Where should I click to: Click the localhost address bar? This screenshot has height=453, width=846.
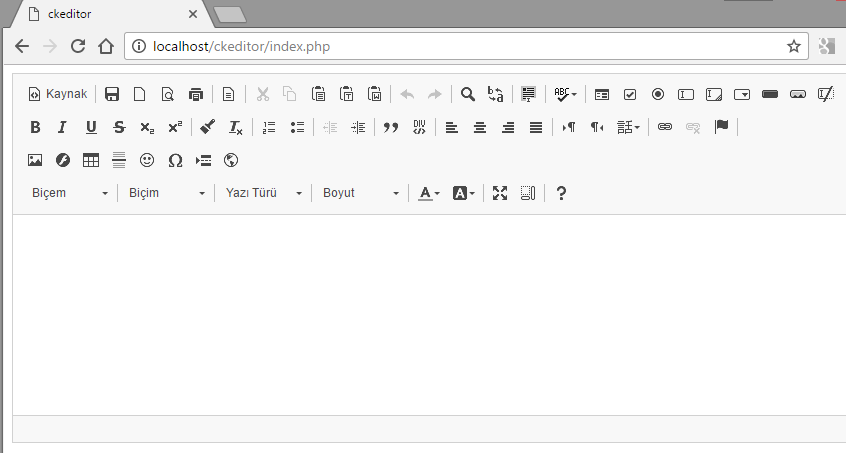tap(450, 46)
